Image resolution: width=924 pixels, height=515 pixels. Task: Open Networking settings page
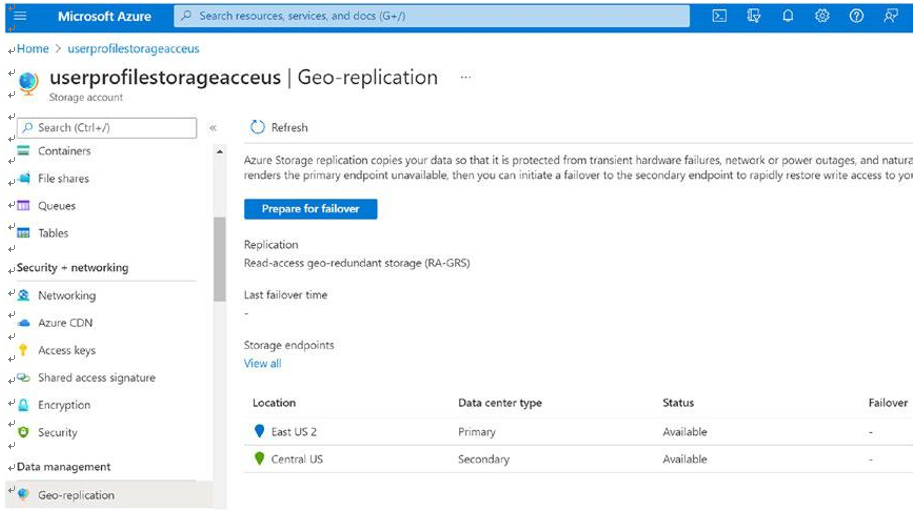click(67, 295)
